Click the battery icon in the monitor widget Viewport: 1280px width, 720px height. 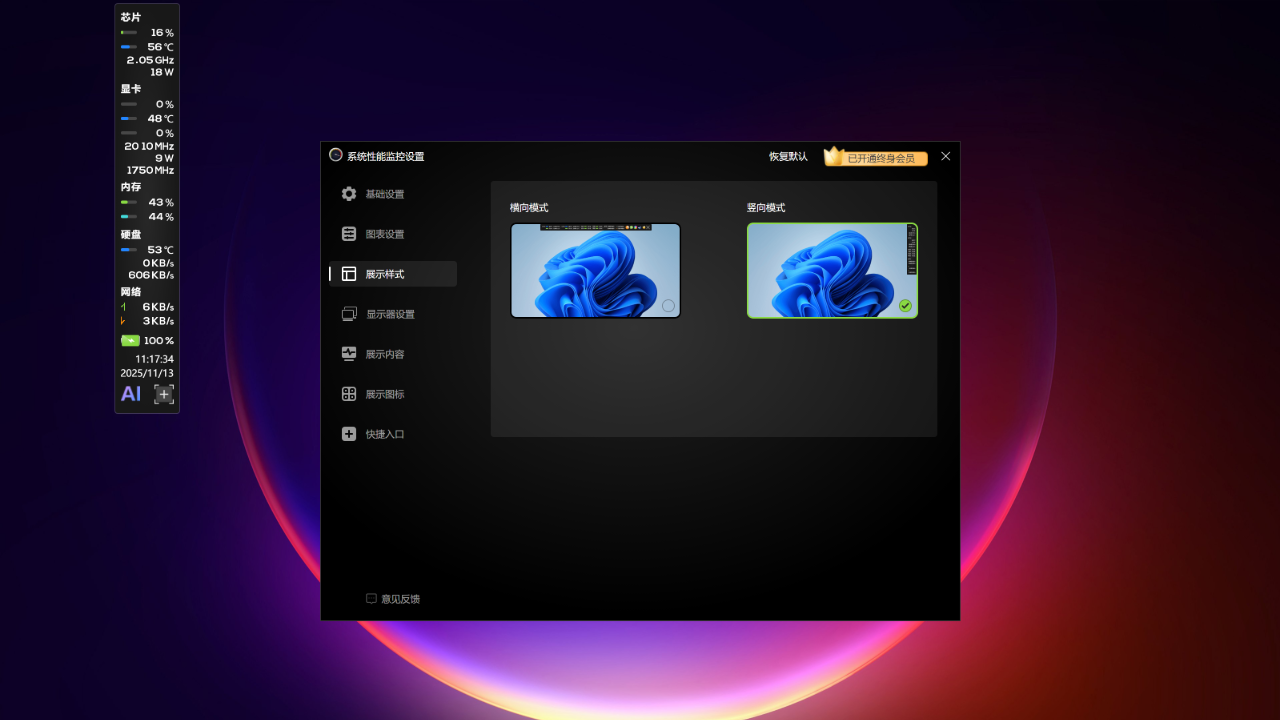coord(130,341)
